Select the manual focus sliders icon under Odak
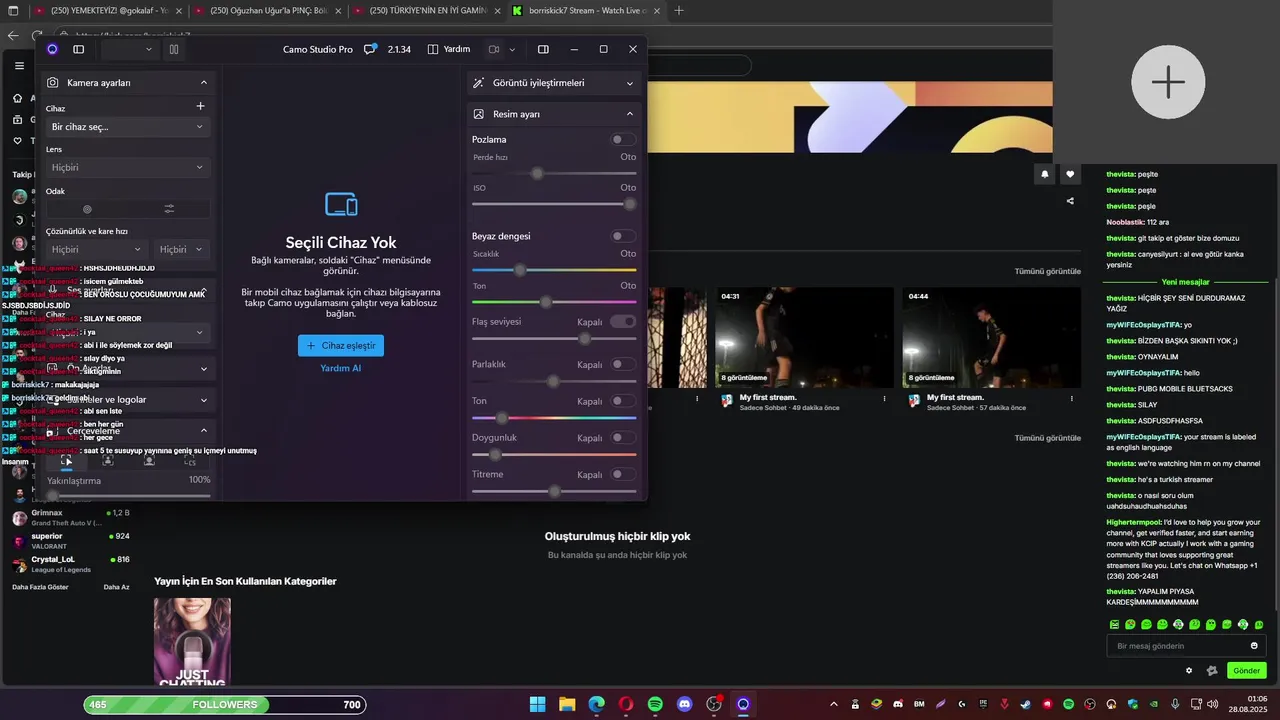 point(169,209)
